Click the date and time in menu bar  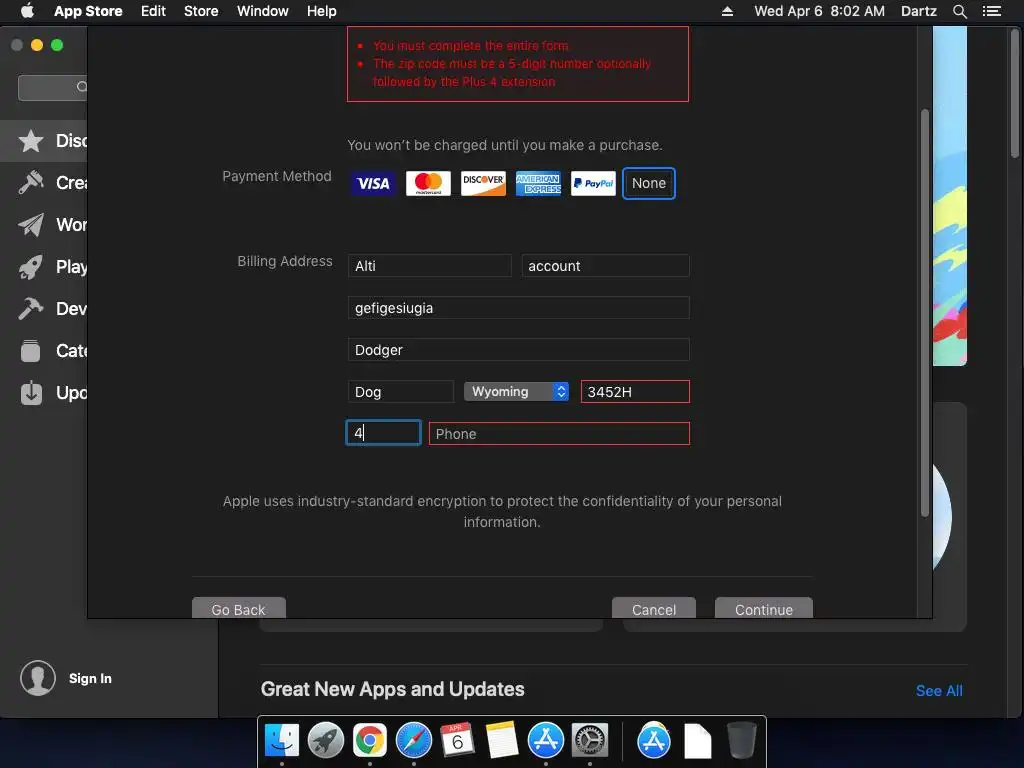click(x=820, y=11)
